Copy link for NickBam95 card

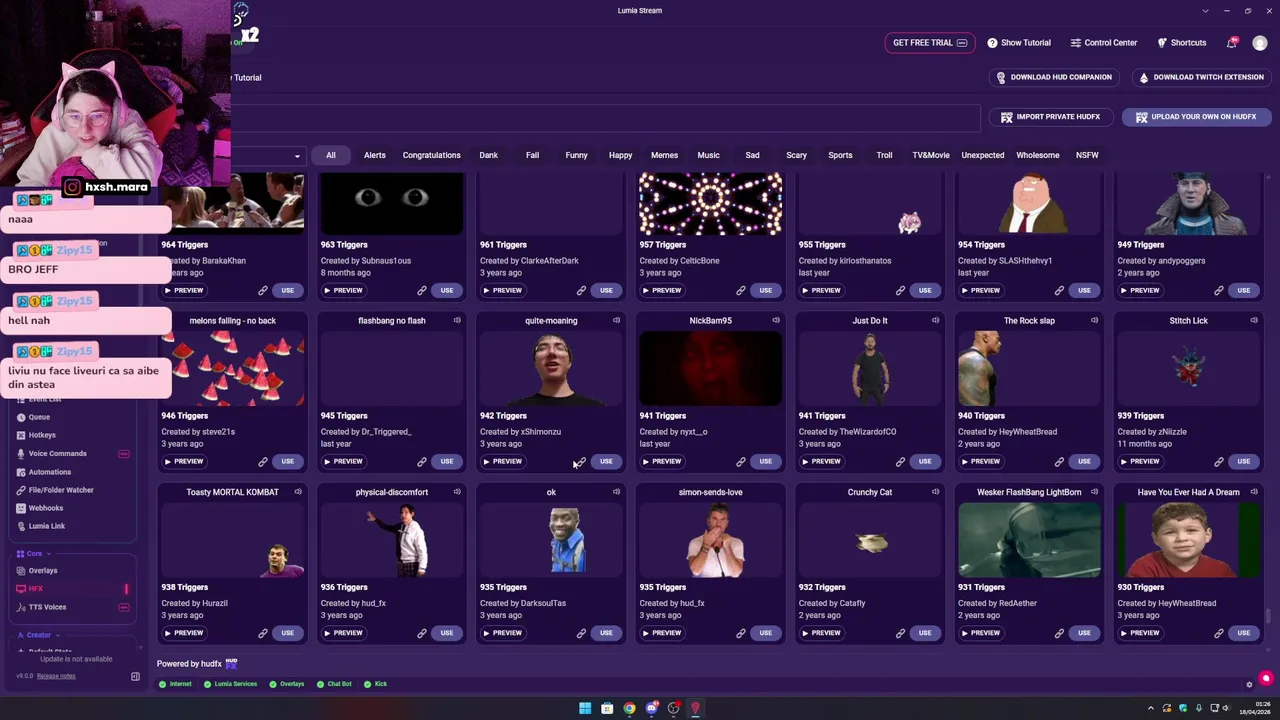pos(741,462)
